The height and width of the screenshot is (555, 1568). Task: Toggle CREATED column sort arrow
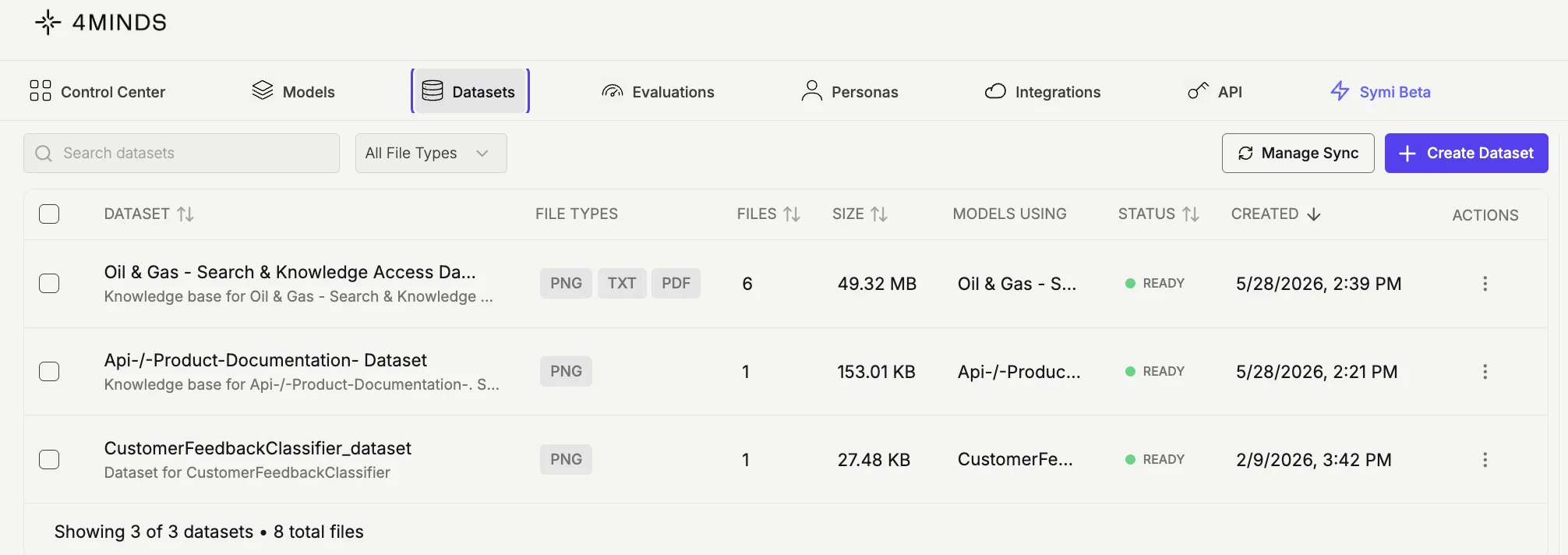pos(1314,214)
